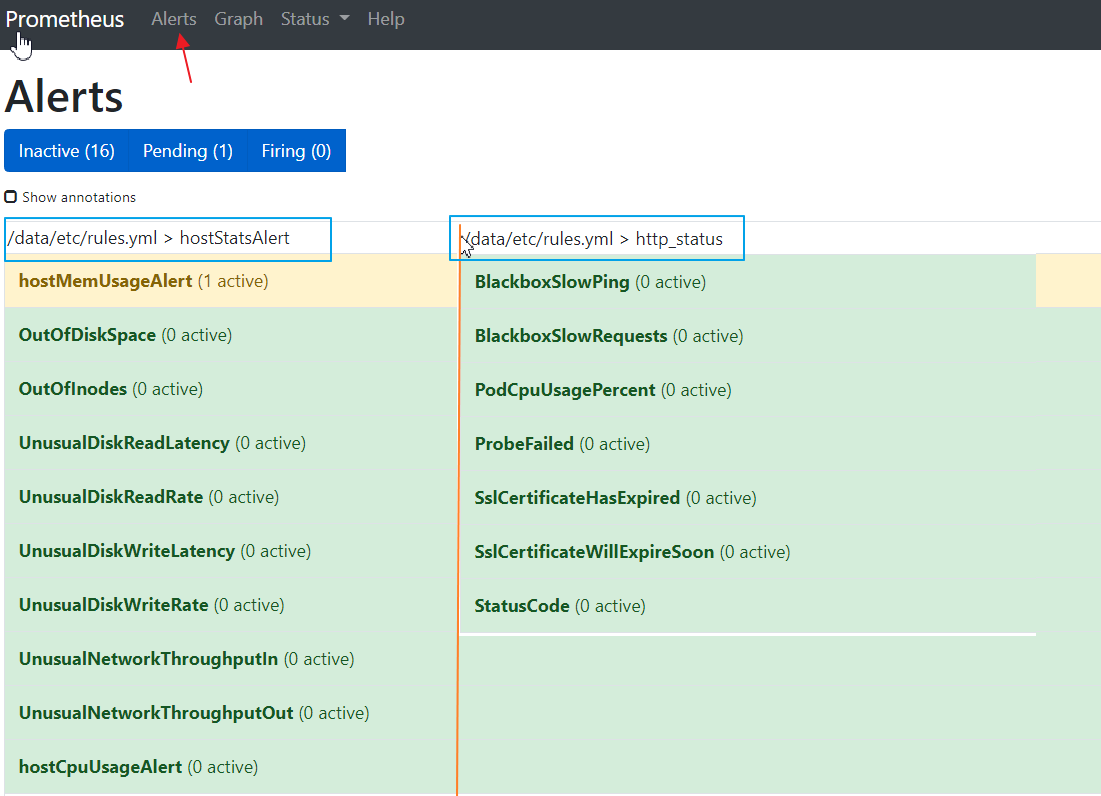The width and height of the screenshot is (1101, 796).
Task: Open the Graph page
Action: [x=239, y=19]
